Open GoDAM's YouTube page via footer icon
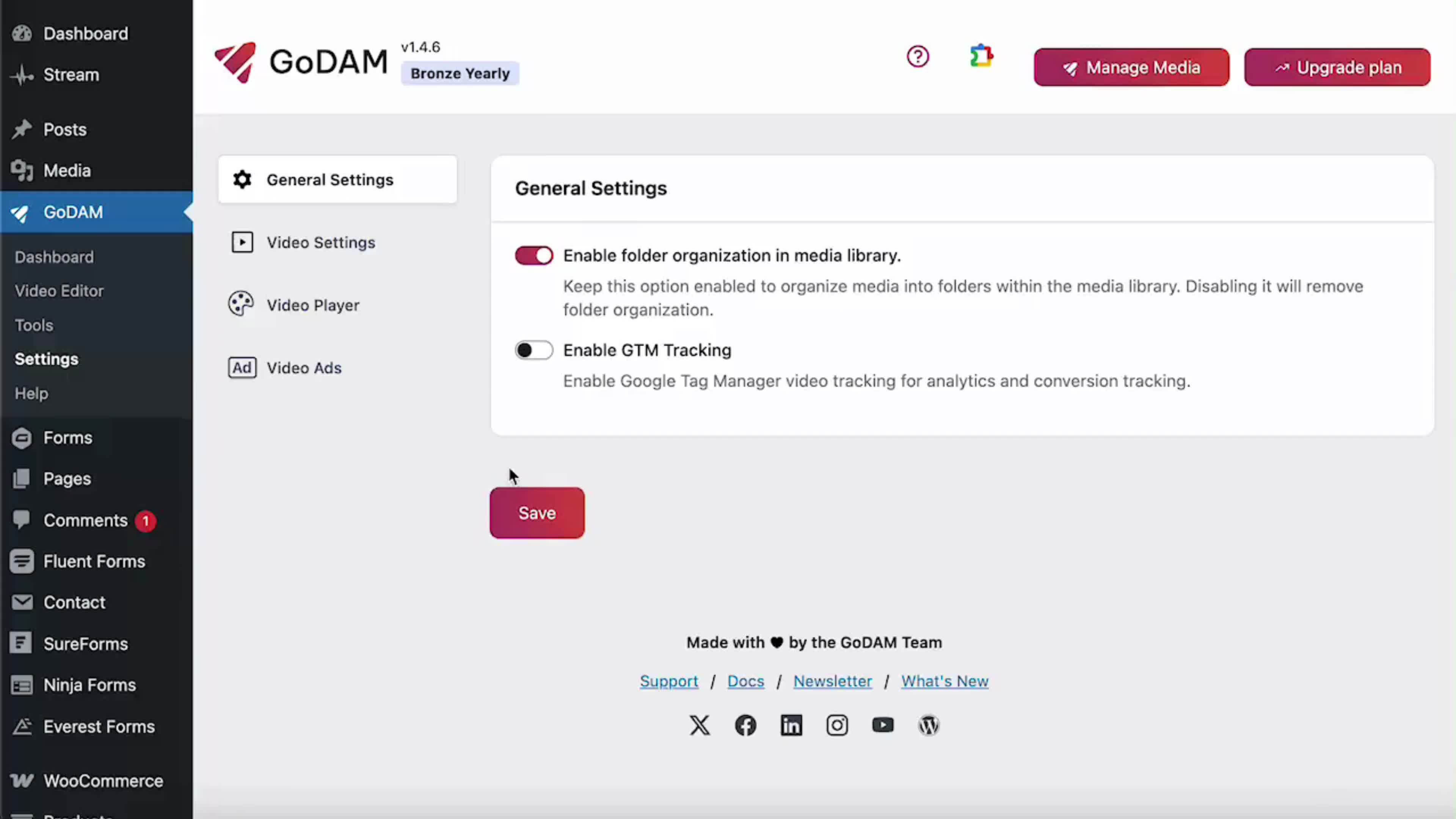 [x=883, y=725]
